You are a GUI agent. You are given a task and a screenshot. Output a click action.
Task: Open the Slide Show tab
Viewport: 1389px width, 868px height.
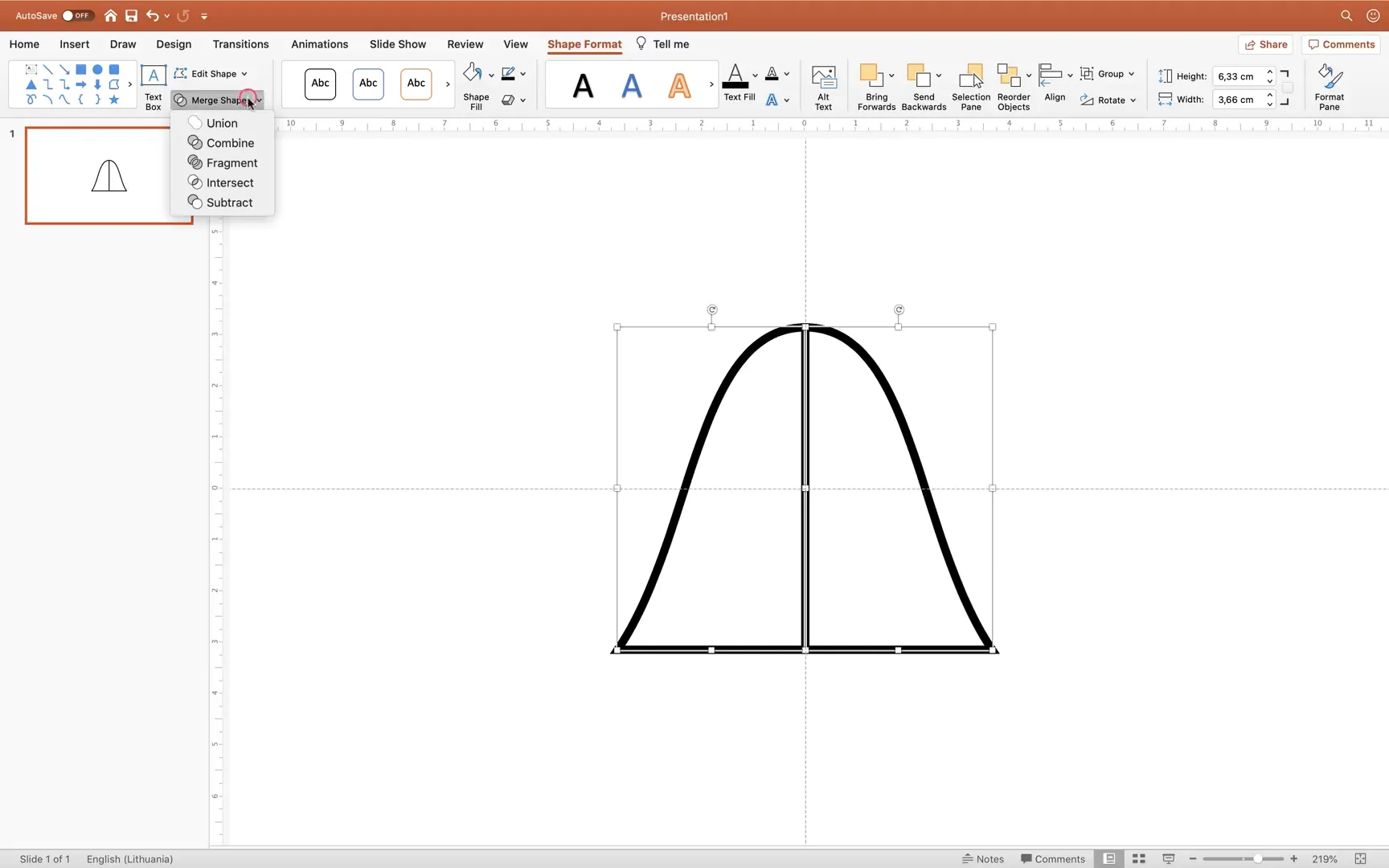[x=398, y=44]
